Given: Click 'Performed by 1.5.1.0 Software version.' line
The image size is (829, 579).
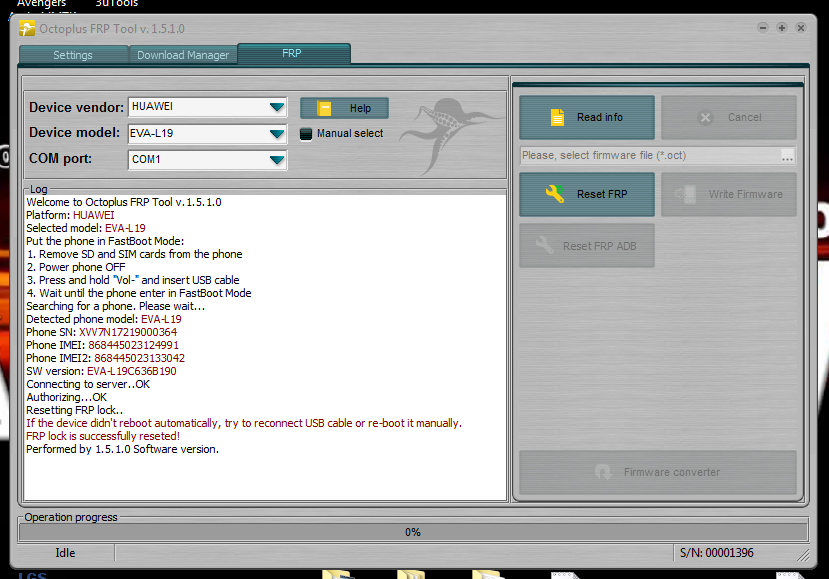Looking at the screenshot, I should [x=123, y=449].
